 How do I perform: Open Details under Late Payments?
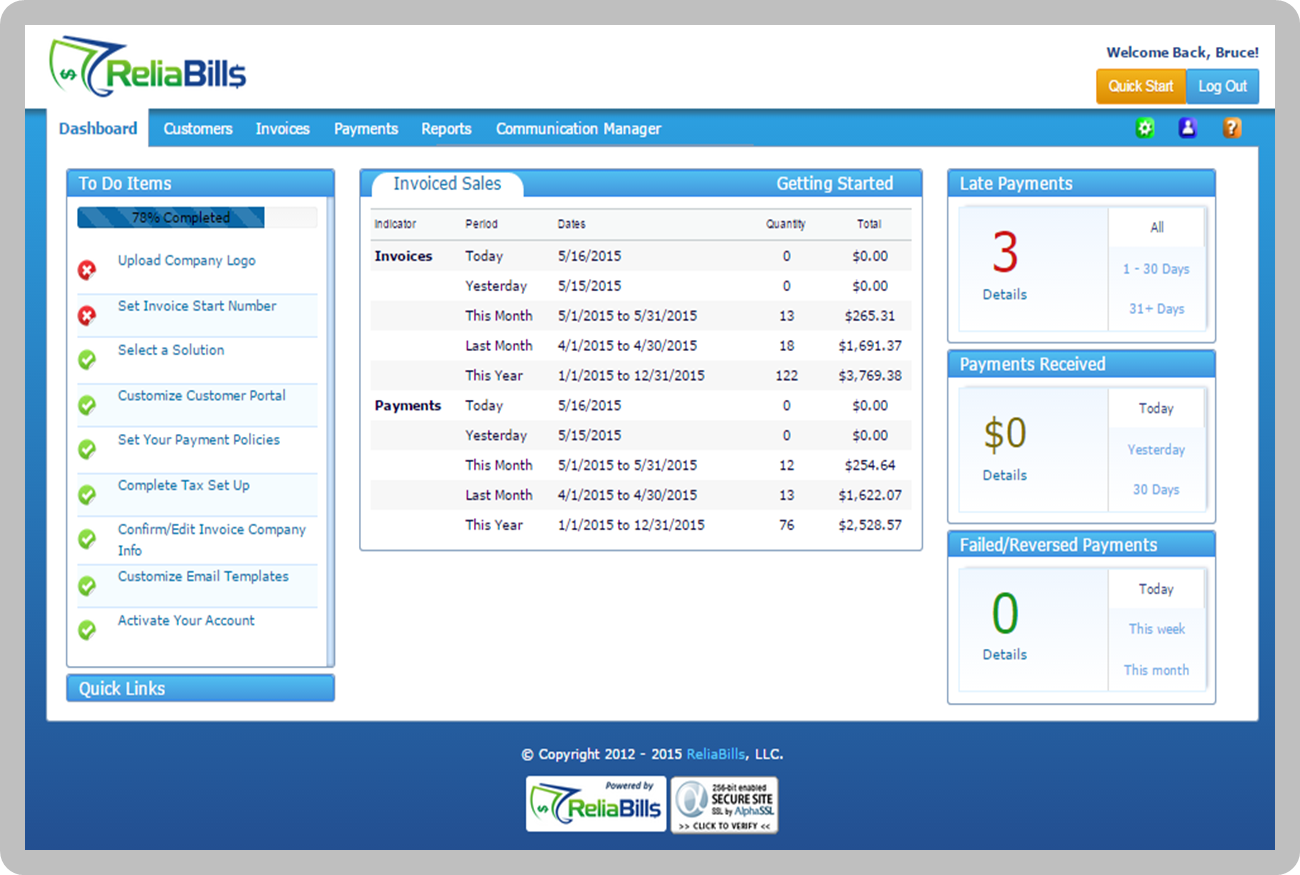[x=1004, y=294]
